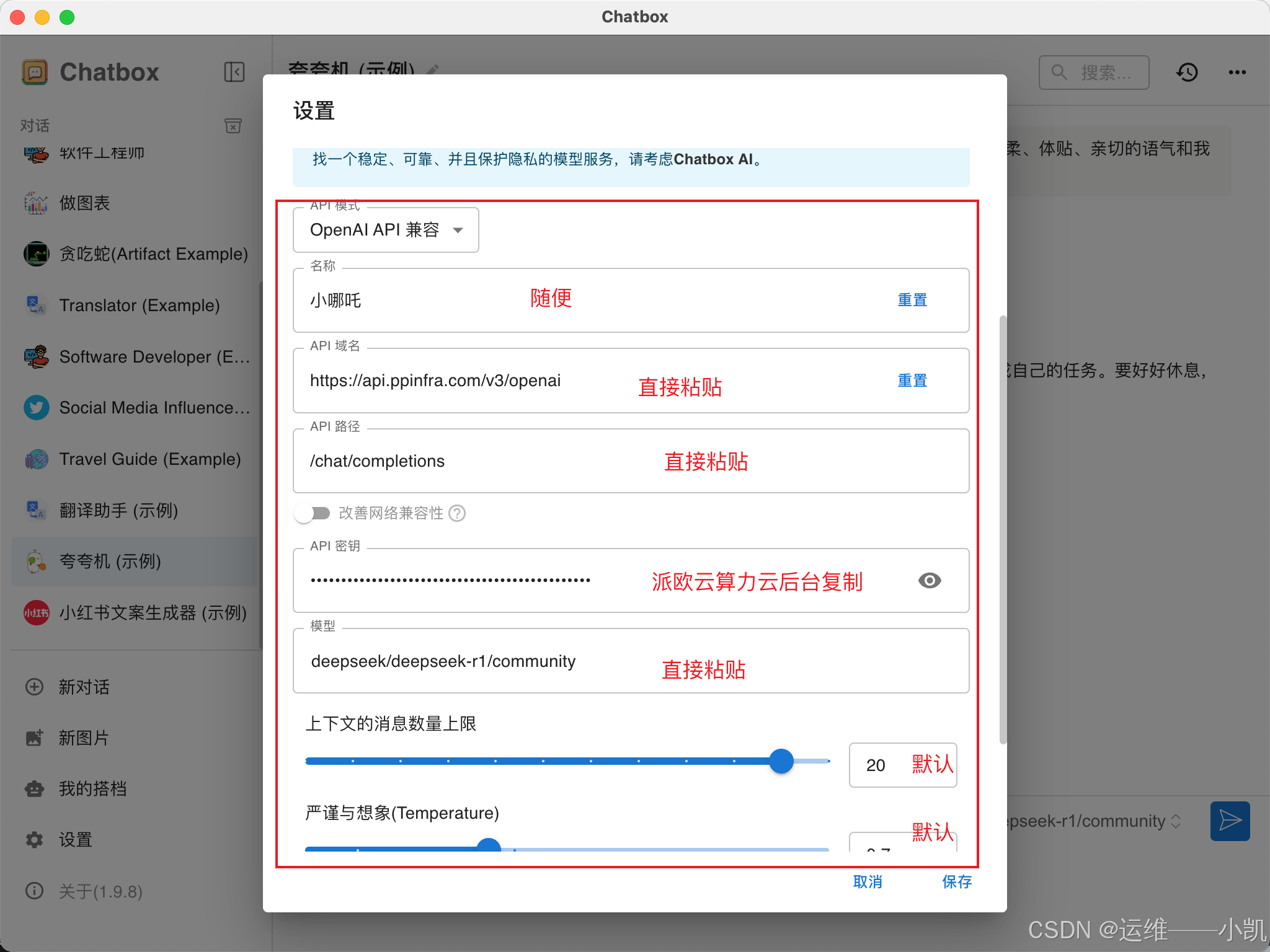Click the 翻译助手 (示例) icon
1270x952 pixels.
[36, 510]
